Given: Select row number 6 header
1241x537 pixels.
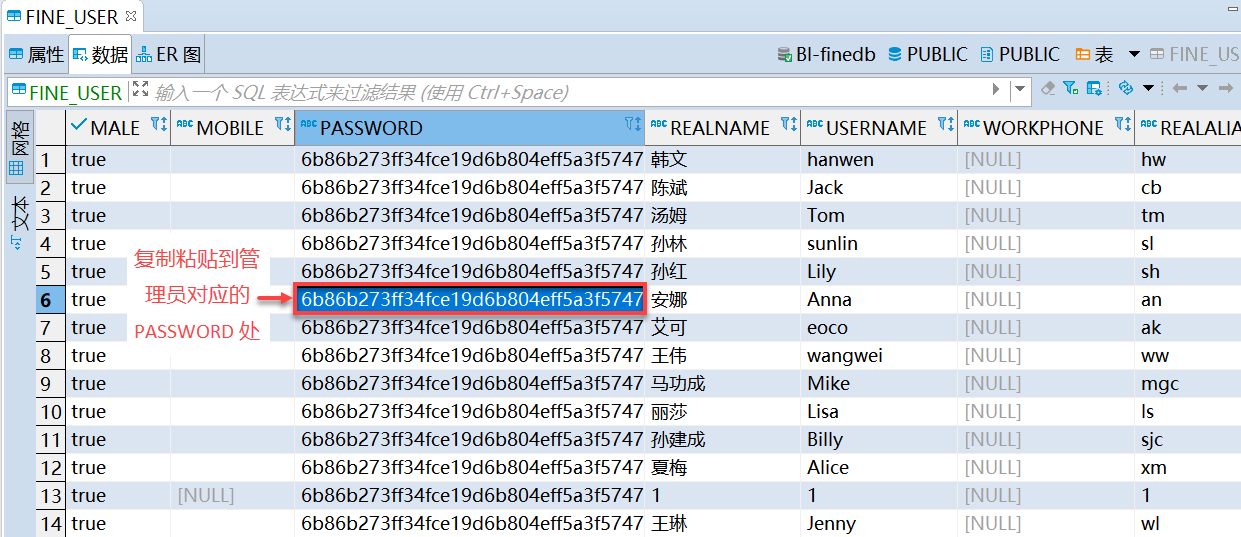Looking at the screenshot, I should pos(51,299).
